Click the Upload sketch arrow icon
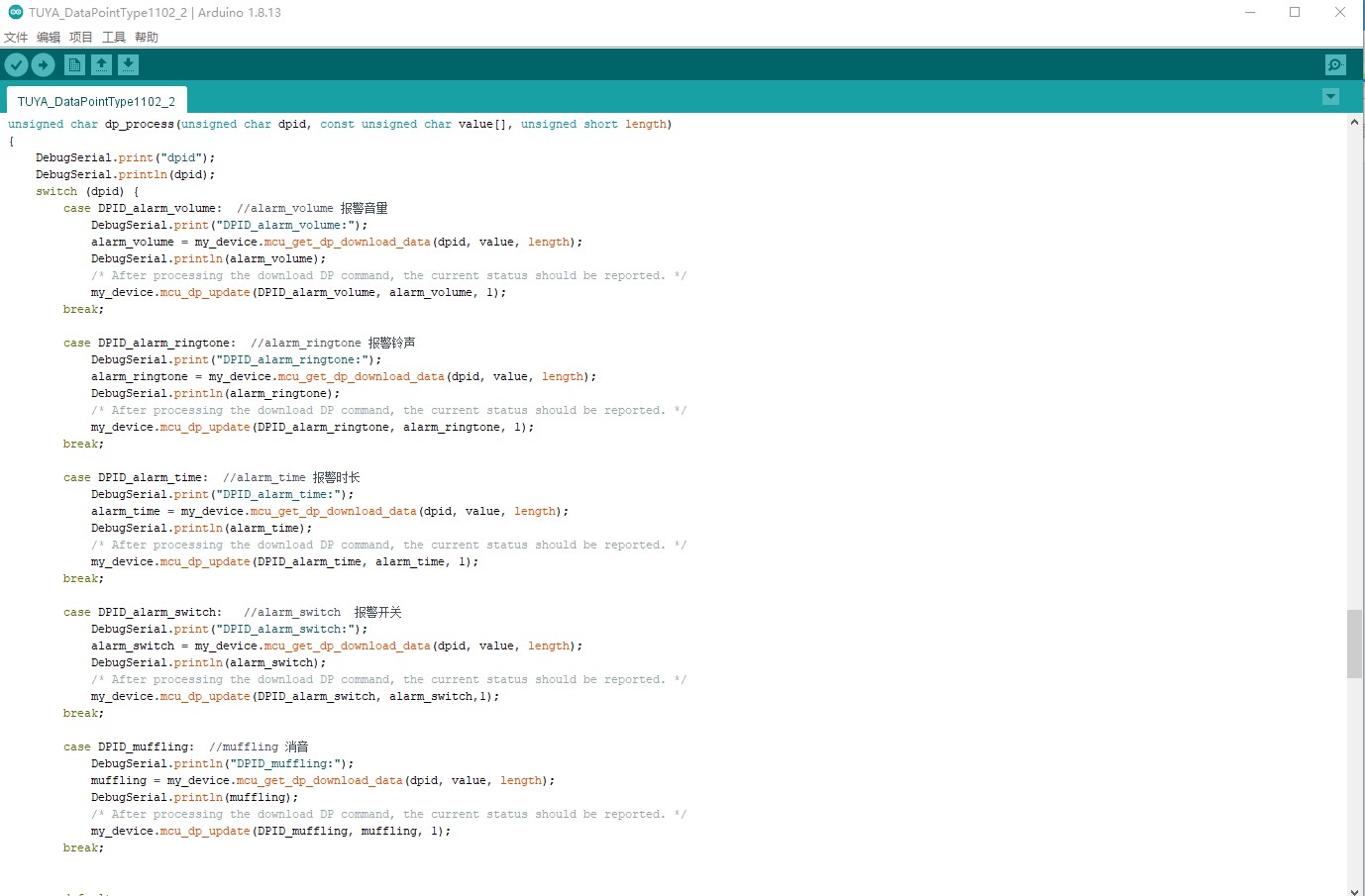1365x896 pixels. click(x=44, y=65)
